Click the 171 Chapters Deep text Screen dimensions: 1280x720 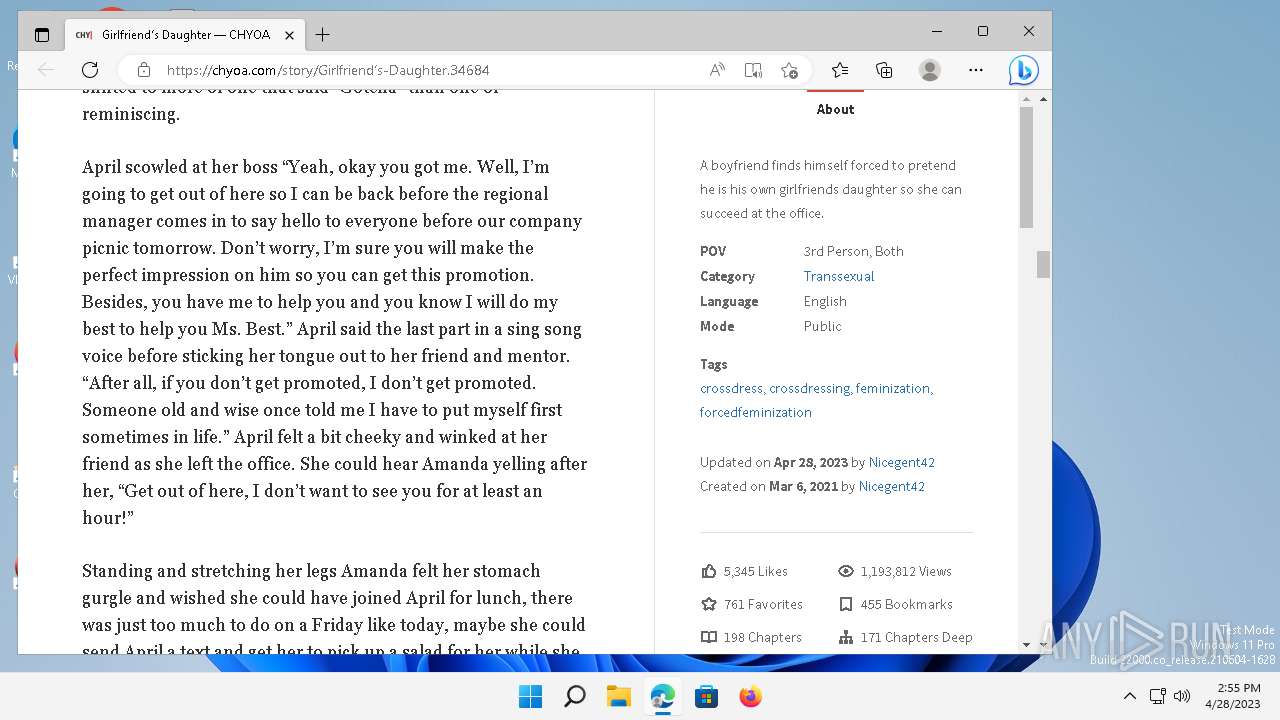click(917, 637)
